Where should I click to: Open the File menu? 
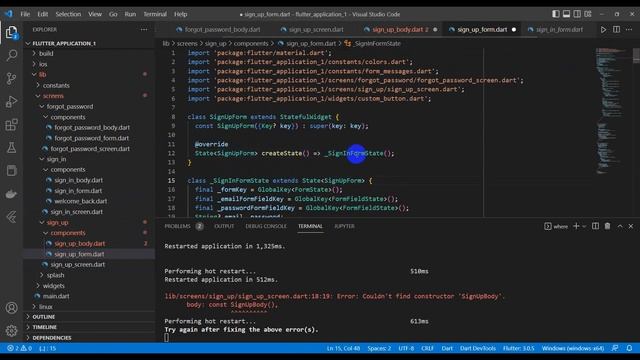(x=25, y=14)
